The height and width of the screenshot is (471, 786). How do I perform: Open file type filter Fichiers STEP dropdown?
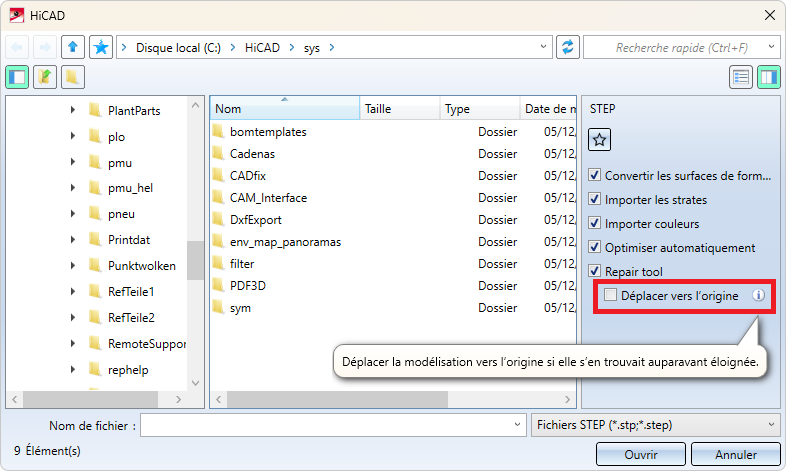771,425
